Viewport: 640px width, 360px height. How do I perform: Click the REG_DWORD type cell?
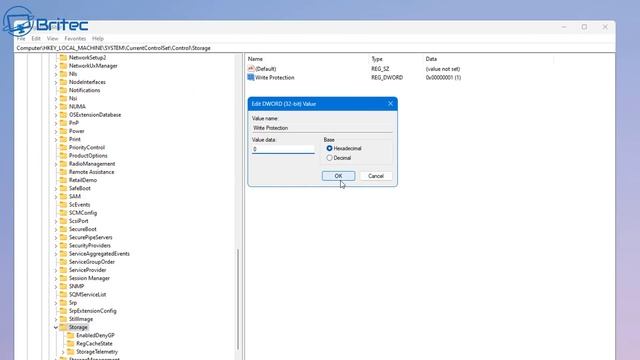click(x=387, y=77)
